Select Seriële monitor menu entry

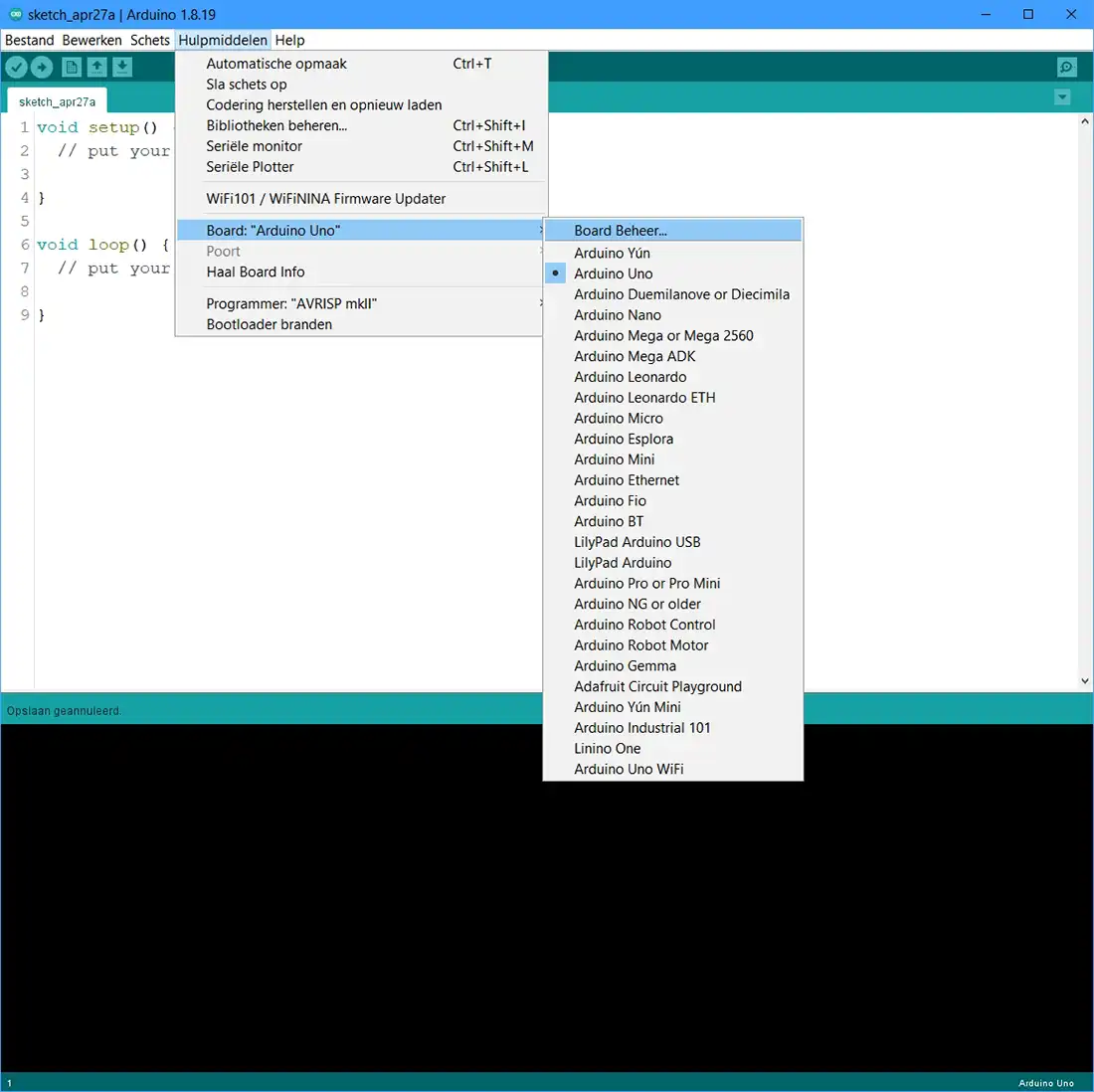tap(254, 146)
